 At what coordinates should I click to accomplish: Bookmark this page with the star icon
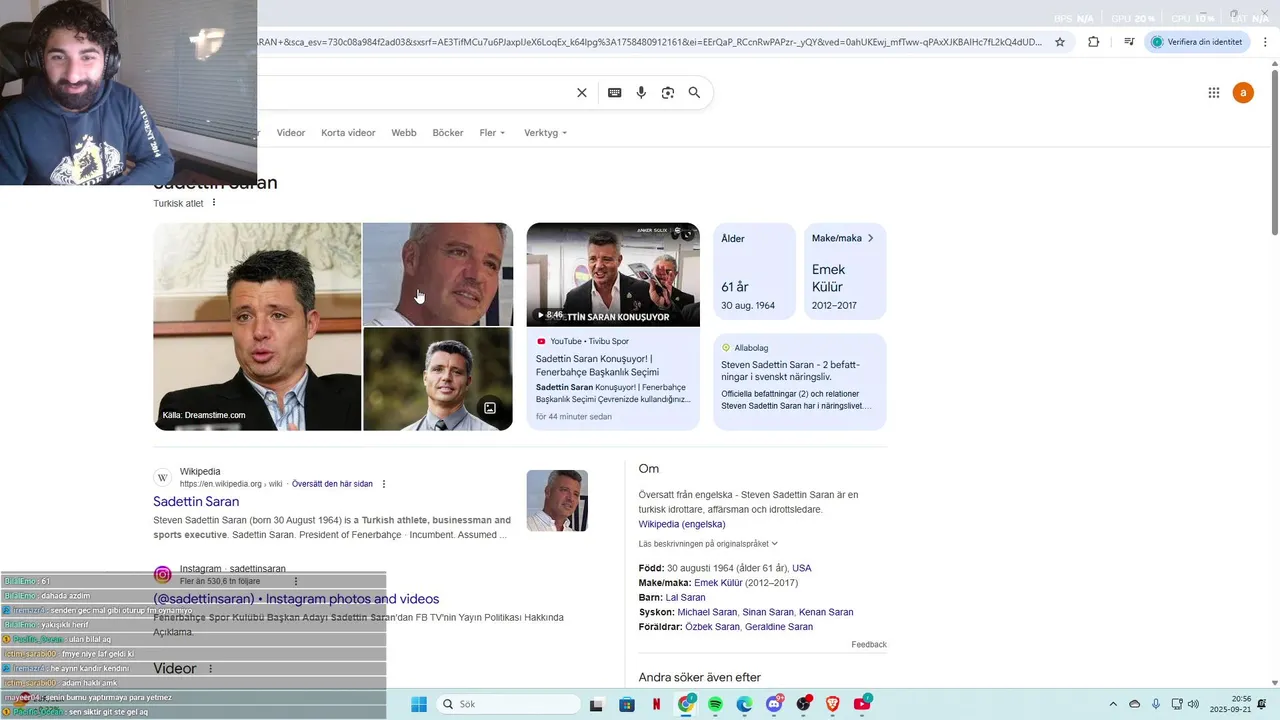(1060, 42)
